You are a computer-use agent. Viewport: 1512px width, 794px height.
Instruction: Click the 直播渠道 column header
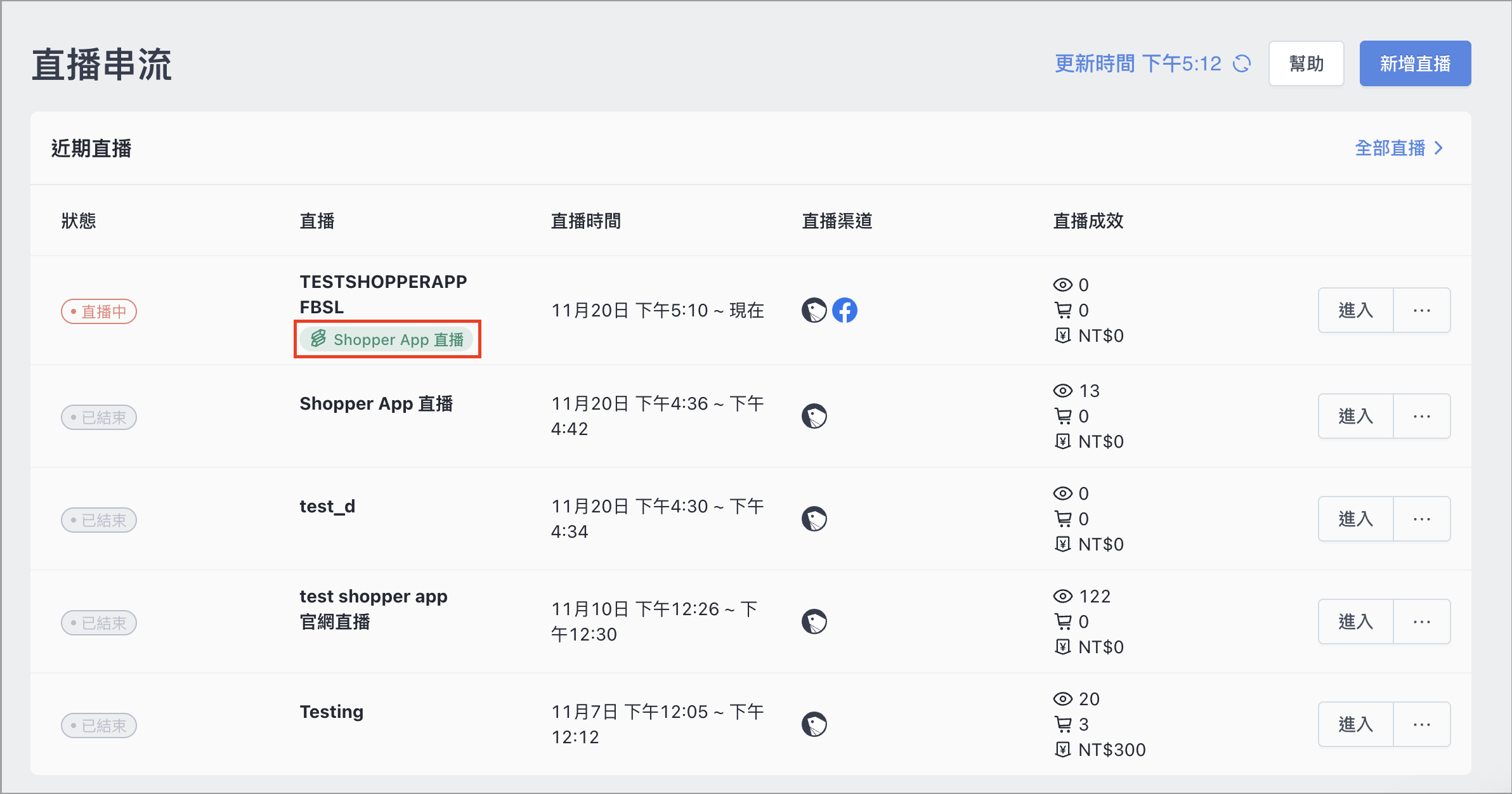coord(837,221)
